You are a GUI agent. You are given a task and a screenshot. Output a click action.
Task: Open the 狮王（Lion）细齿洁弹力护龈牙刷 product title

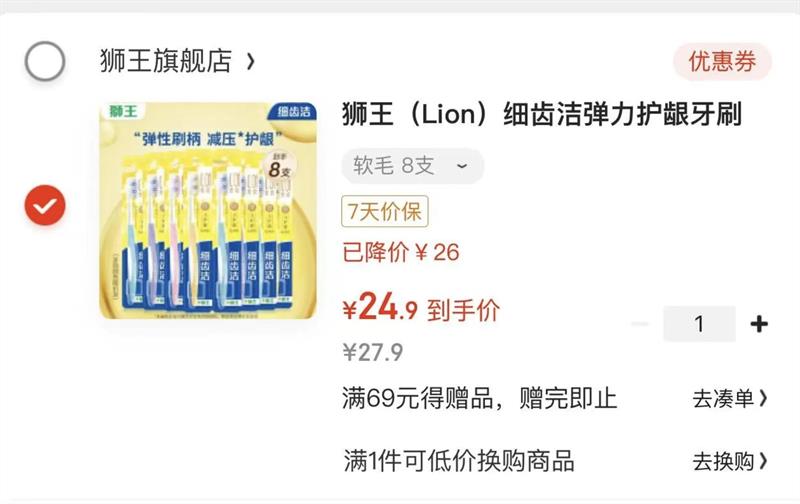542,114
